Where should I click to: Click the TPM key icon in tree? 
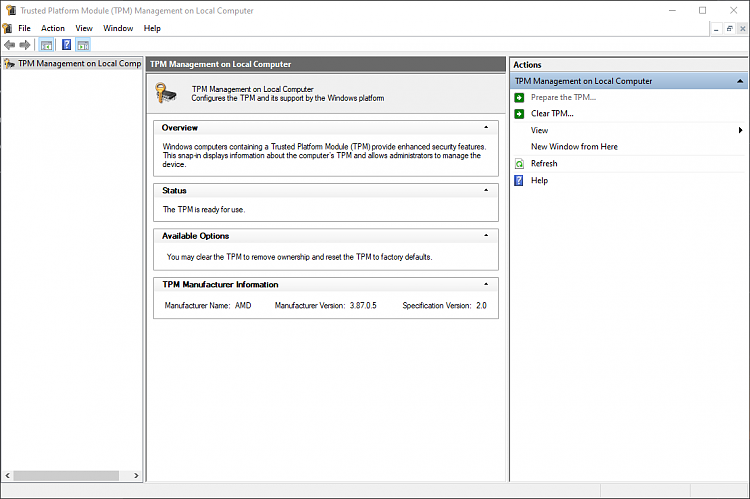pos(9,64)
